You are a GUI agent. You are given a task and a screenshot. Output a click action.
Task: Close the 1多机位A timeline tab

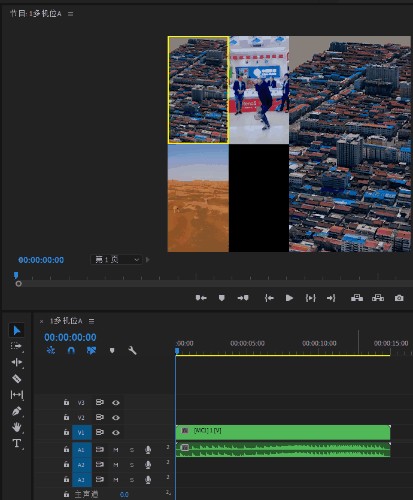click(41, 321)
